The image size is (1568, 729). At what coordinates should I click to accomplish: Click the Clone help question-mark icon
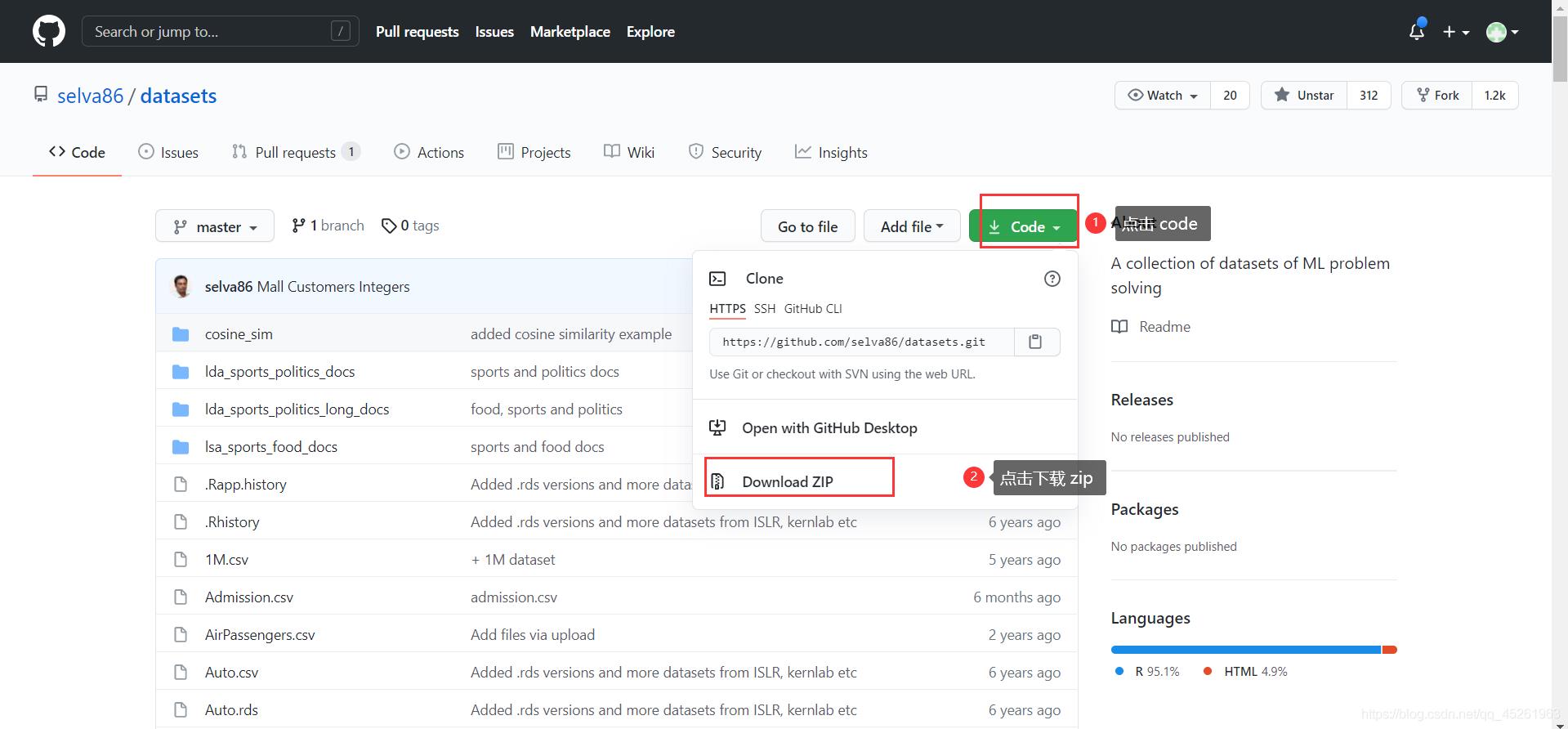tap(1052, 279)
